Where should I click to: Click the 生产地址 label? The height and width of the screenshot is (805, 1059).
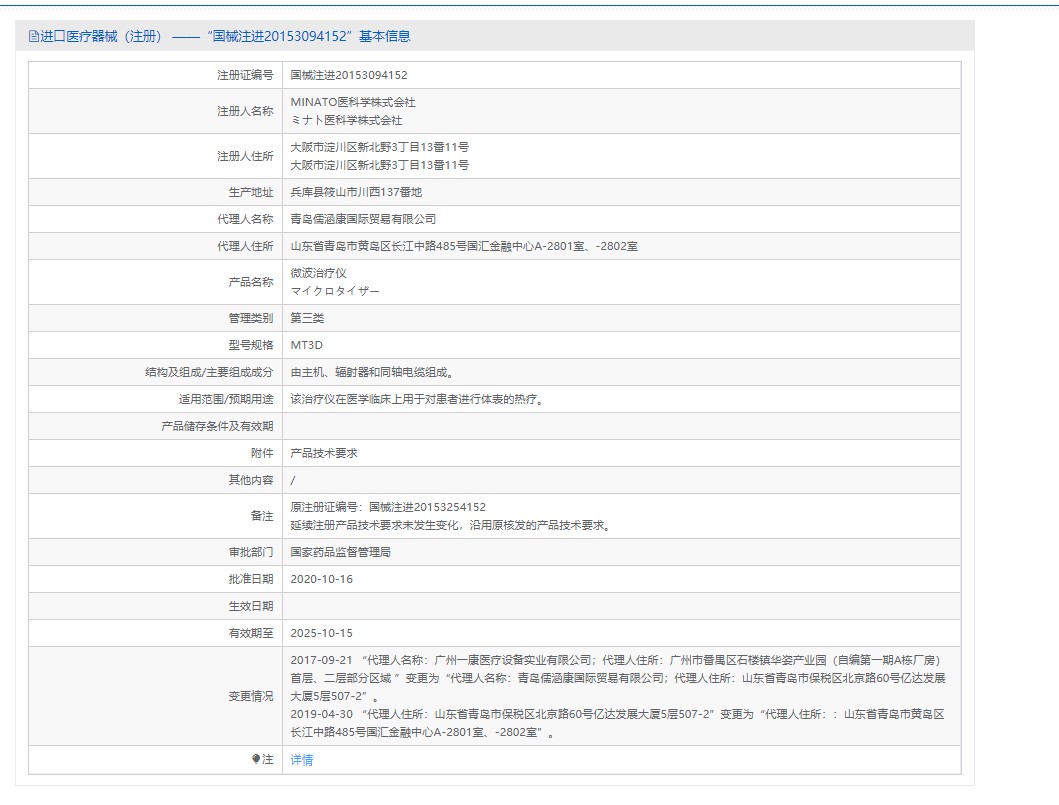[x=251, y=192]
